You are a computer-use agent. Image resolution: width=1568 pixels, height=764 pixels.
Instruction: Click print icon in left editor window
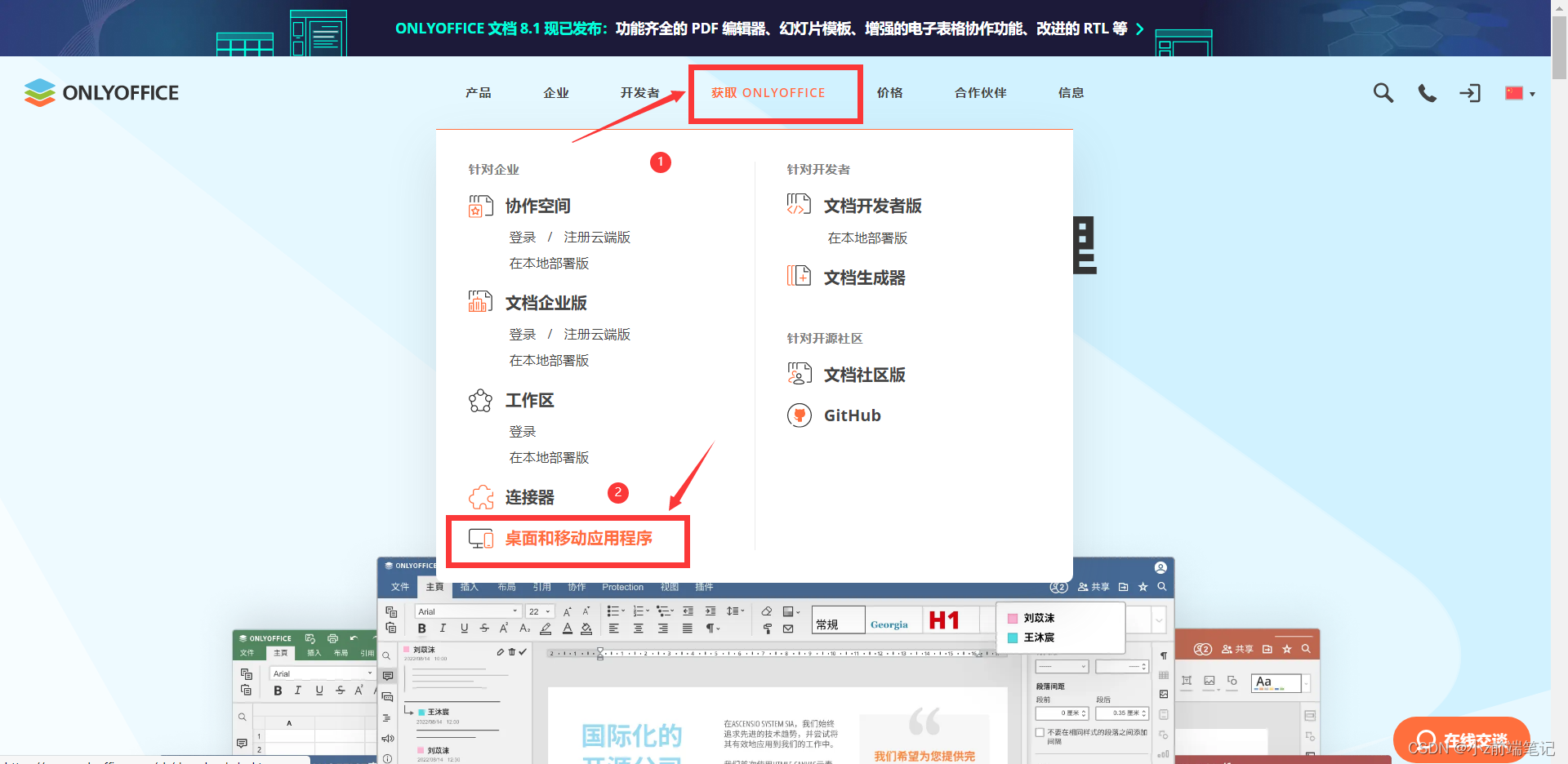point(332,638)
